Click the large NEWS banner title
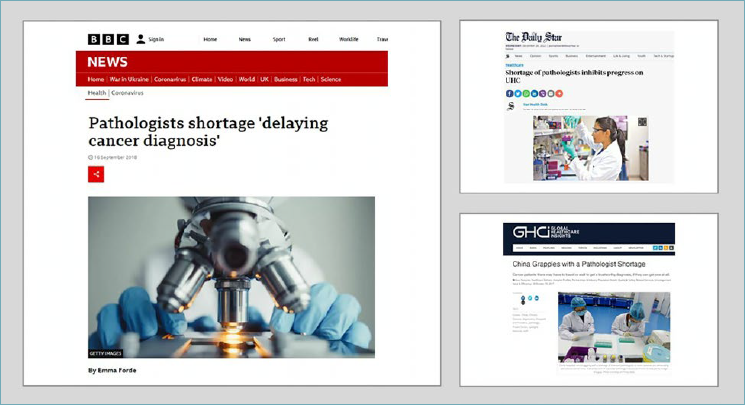The image size is (745, 405). click(107, 62)
